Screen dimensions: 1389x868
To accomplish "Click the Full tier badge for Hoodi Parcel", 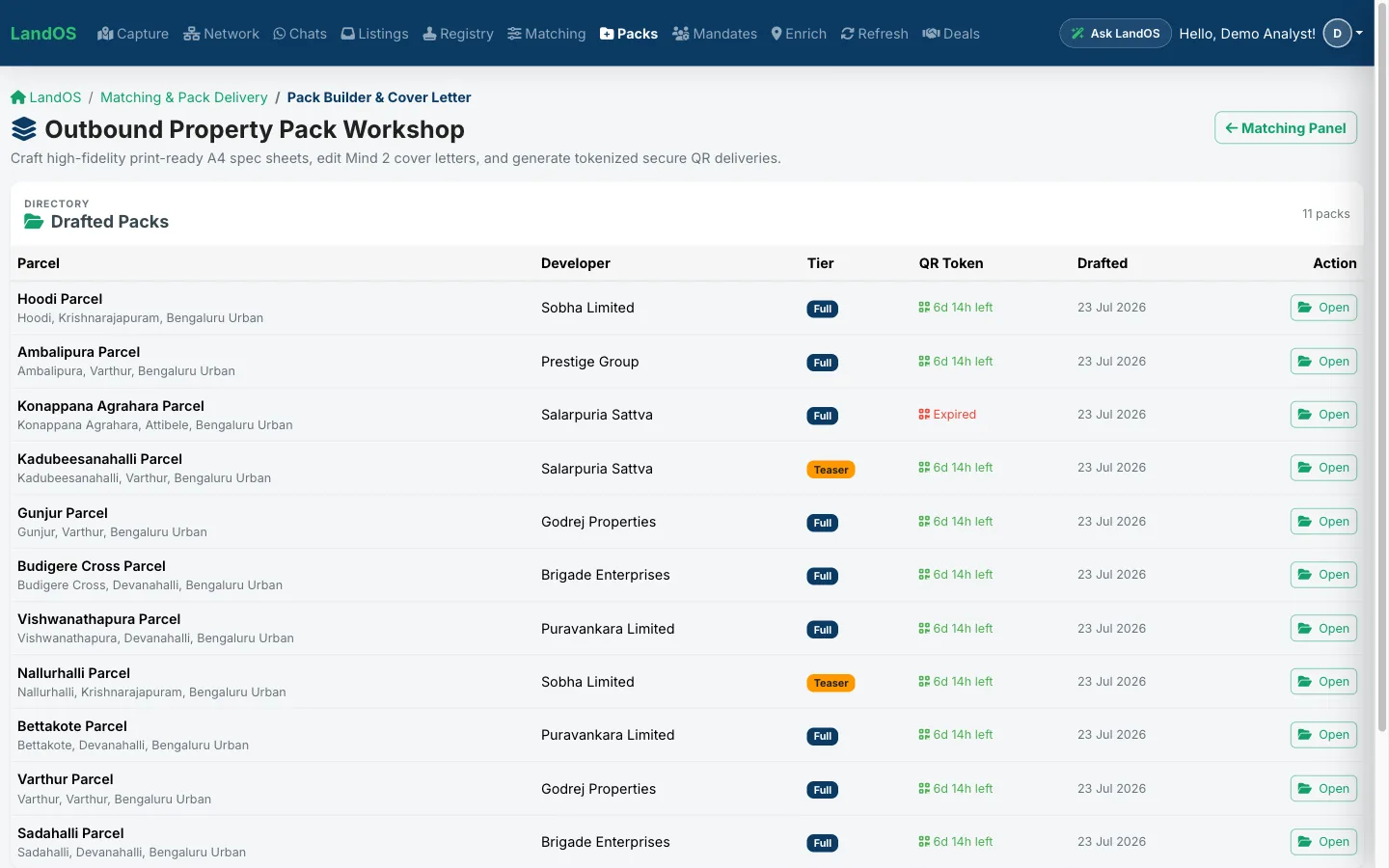I will coord(823,310).
